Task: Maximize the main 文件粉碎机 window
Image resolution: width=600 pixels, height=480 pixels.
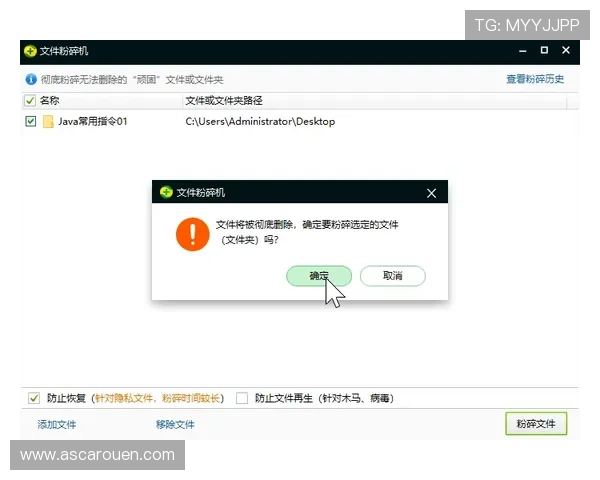Action: (544, 50)
